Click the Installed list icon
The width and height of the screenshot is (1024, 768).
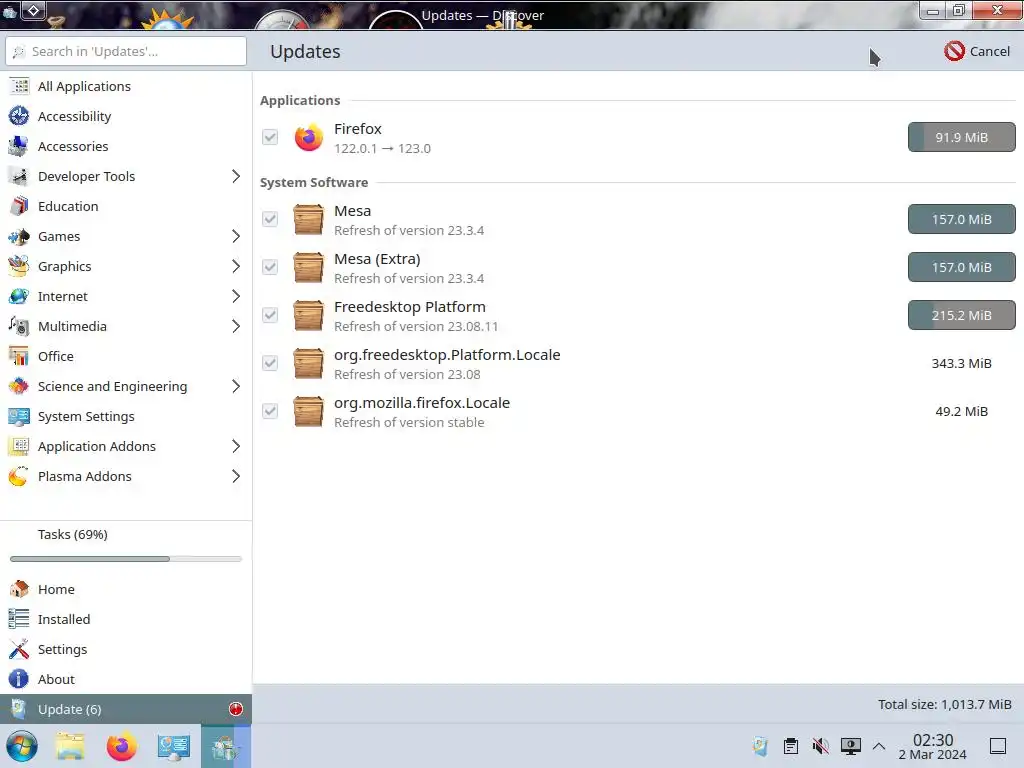coord(19,619)
